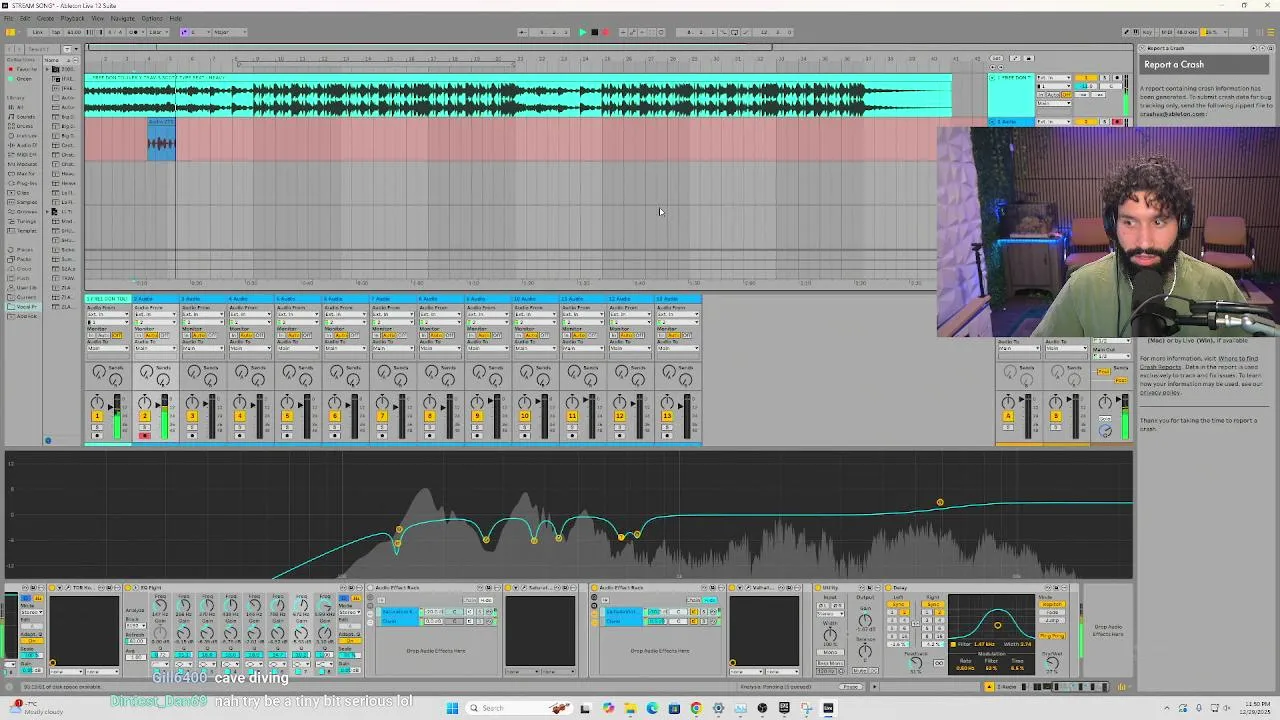Open track 1 Audio From dropdown
Viewport: 1280px width, 720px height.
(x=108, y=315)
